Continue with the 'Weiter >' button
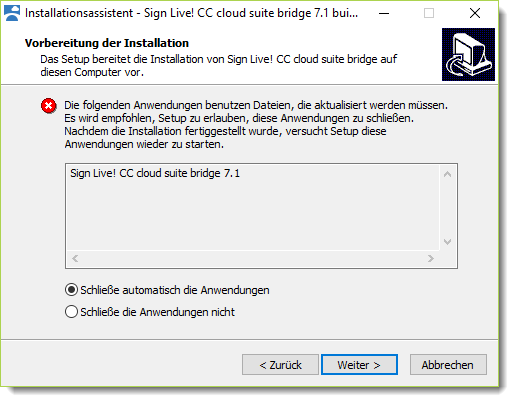This screenshot has height=402, width=514. 359,365
